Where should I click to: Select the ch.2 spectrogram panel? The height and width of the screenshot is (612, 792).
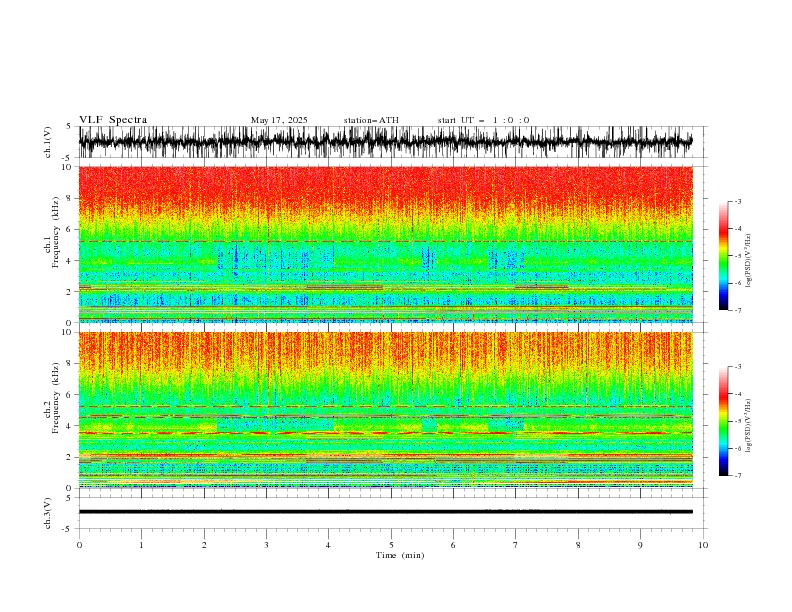[x=385, y=410]
